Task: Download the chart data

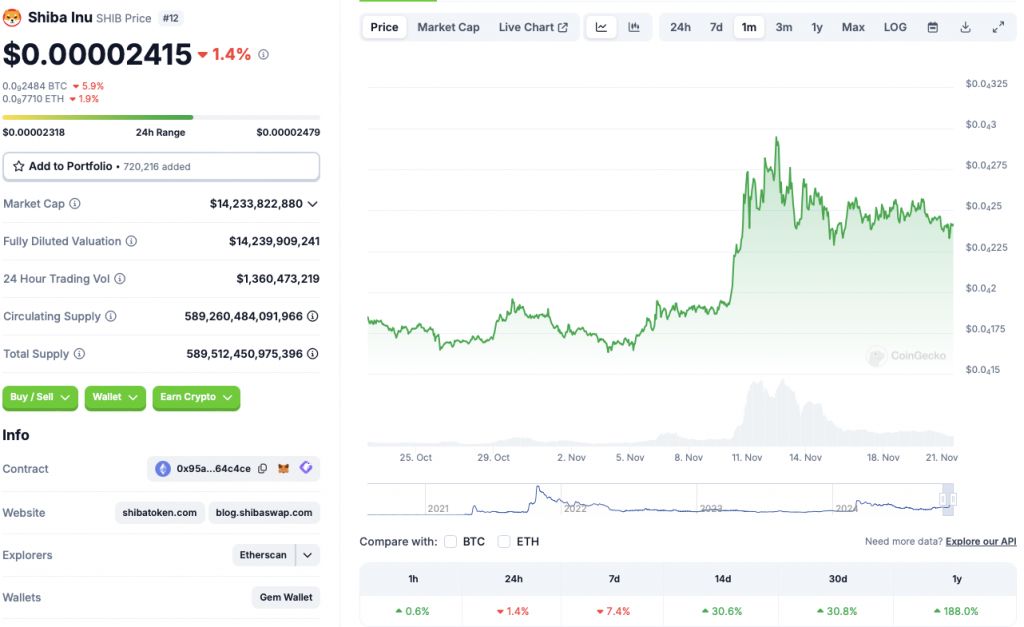Action: (965, 27)
